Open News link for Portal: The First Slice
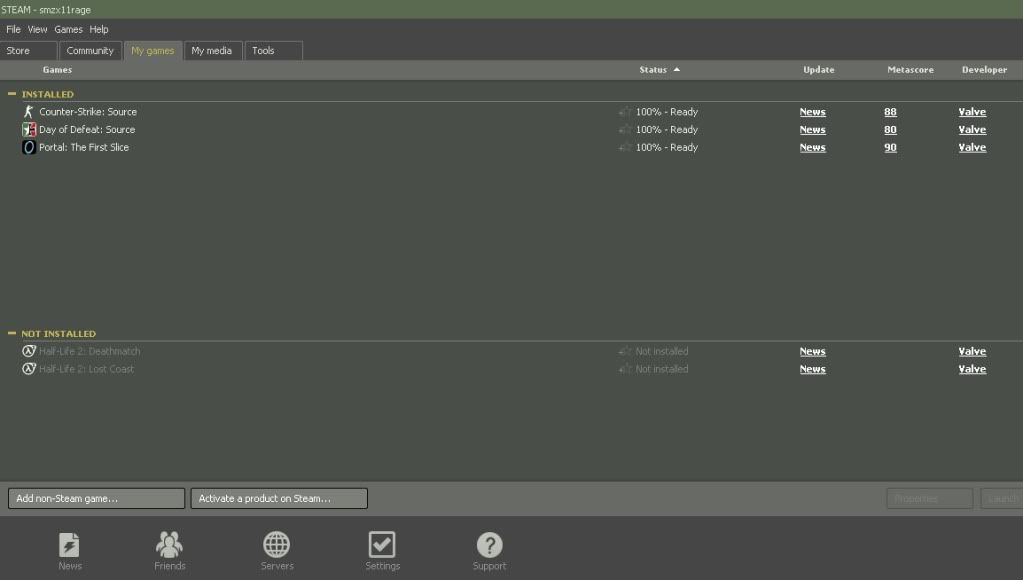The image size is (1023, 580). coord(812,147)
